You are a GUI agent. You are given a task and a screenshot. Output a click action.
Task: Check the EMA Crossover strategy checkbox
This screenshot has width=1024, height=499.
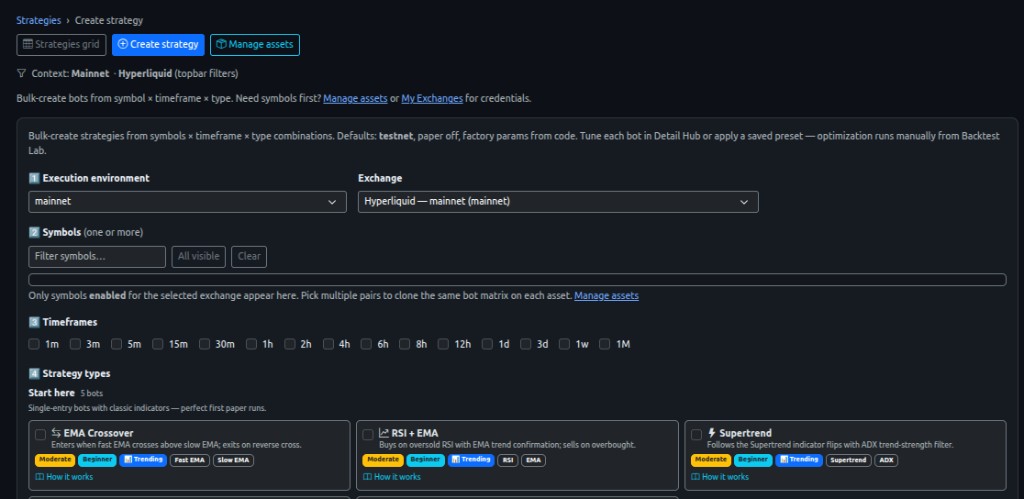tap(40, 434)
